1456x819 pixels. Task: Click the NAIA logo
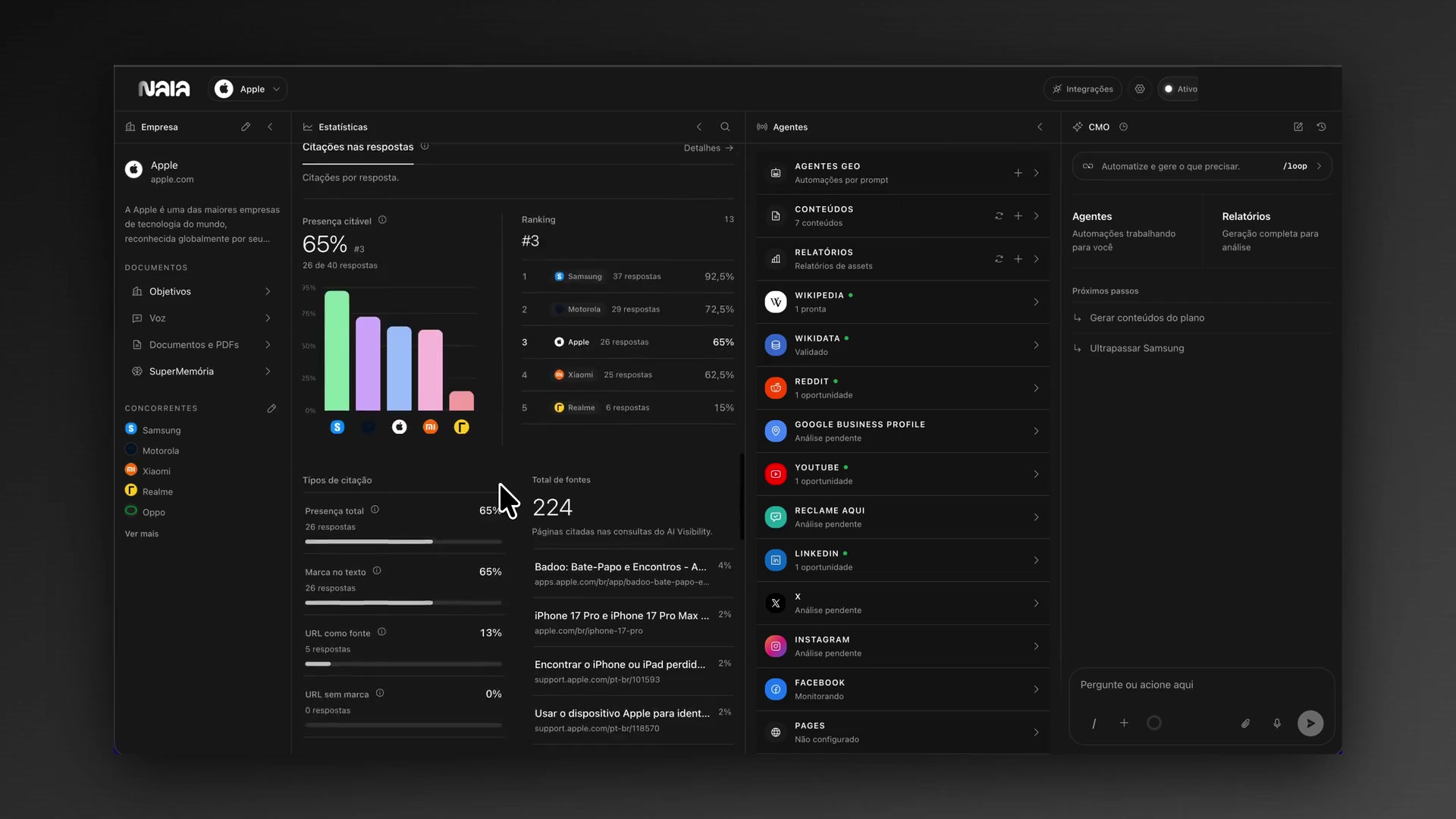[164, 89]
